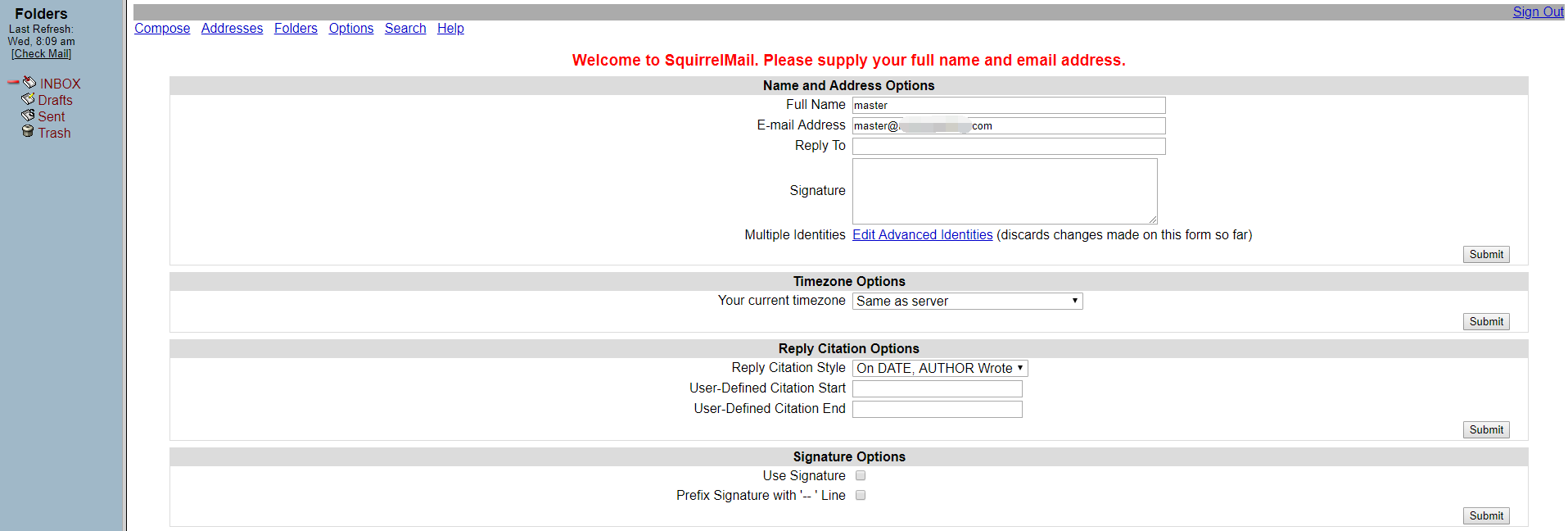Screen dimensions: 1568x531
Task: Open the current timezone dropdown
Action: (967, 302)
